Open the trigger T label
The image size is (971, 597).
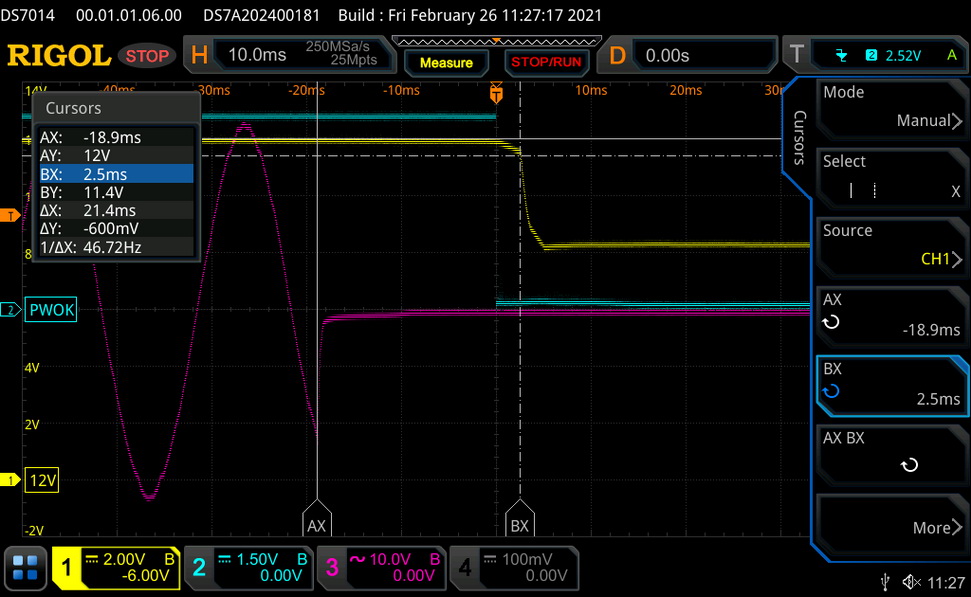click(x=796, y=54)
